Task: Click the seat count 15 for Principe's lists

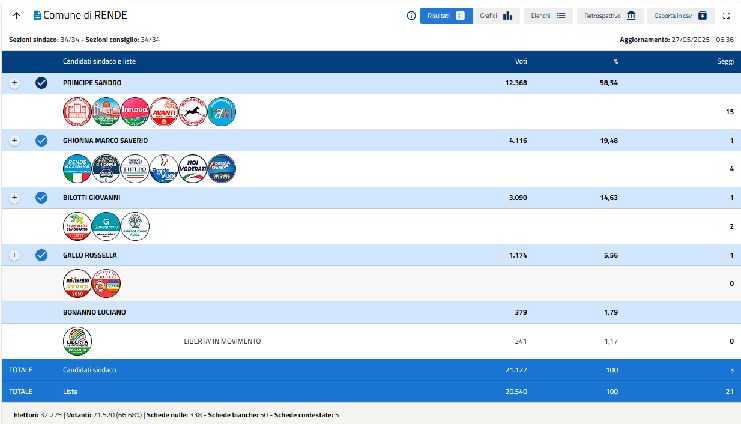Action: point(730,112)
